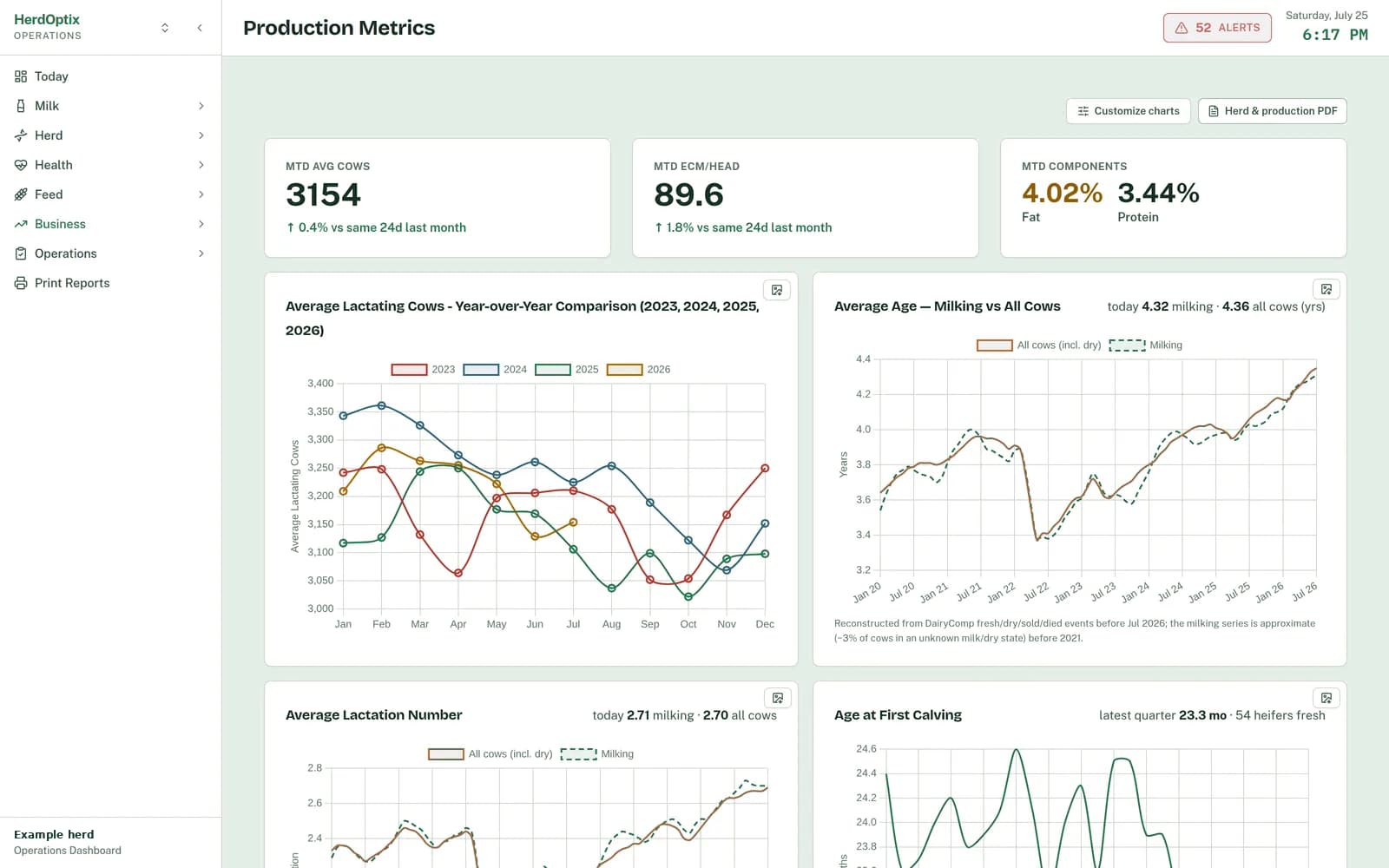Export Average Age chart as image
The width and height of the screenshot is (1389, 868).
point(1326,289)
